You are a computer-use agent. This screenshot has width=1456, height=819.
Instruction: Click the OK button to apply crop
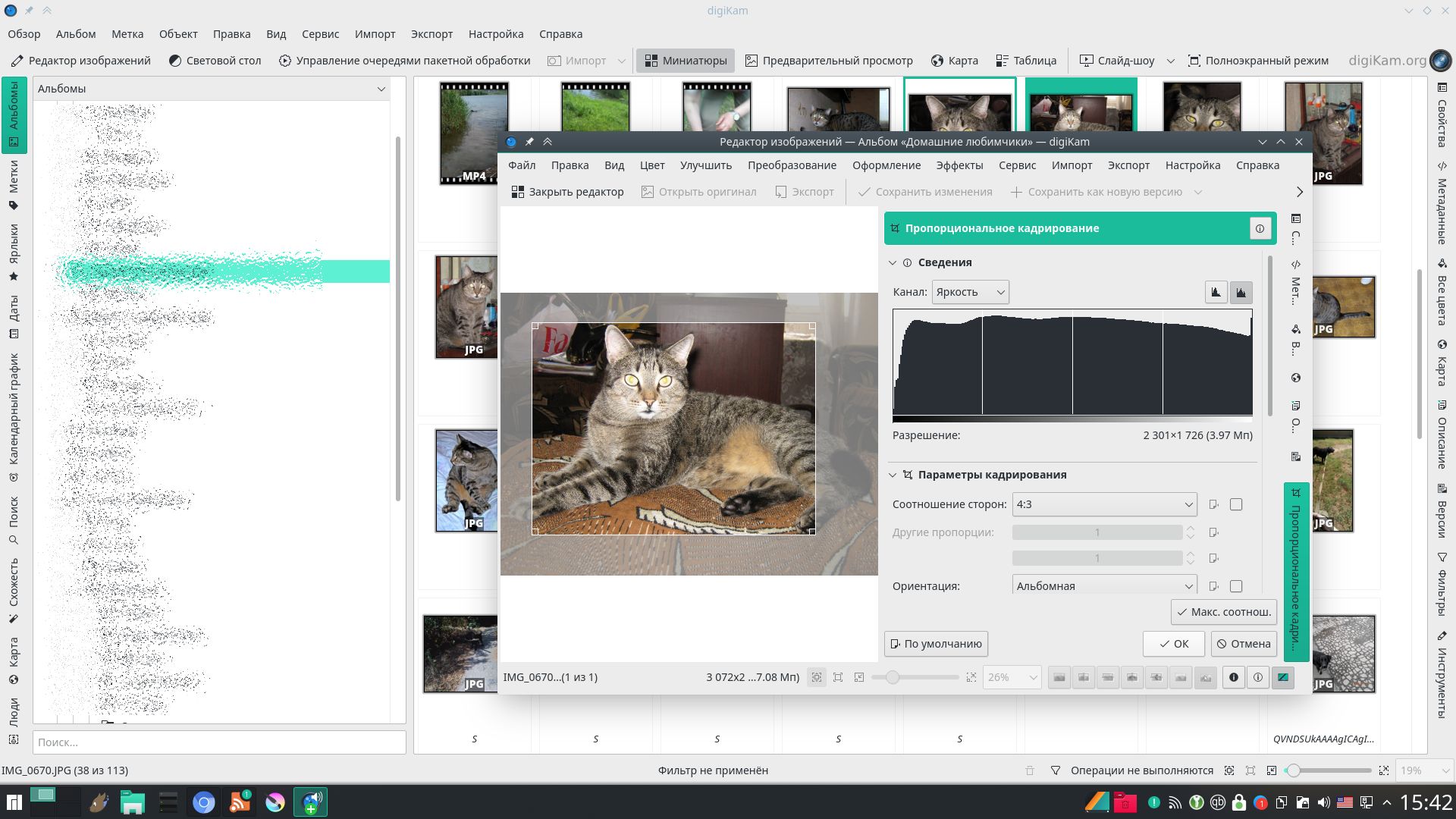[1174, 644]
